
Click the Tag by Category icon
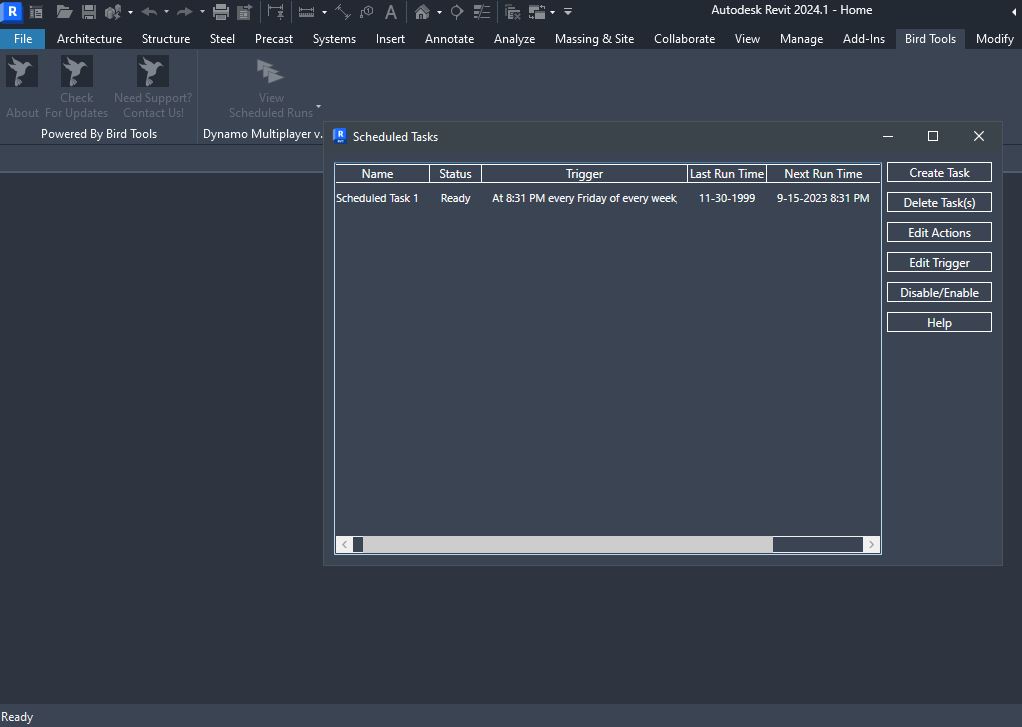367,12
